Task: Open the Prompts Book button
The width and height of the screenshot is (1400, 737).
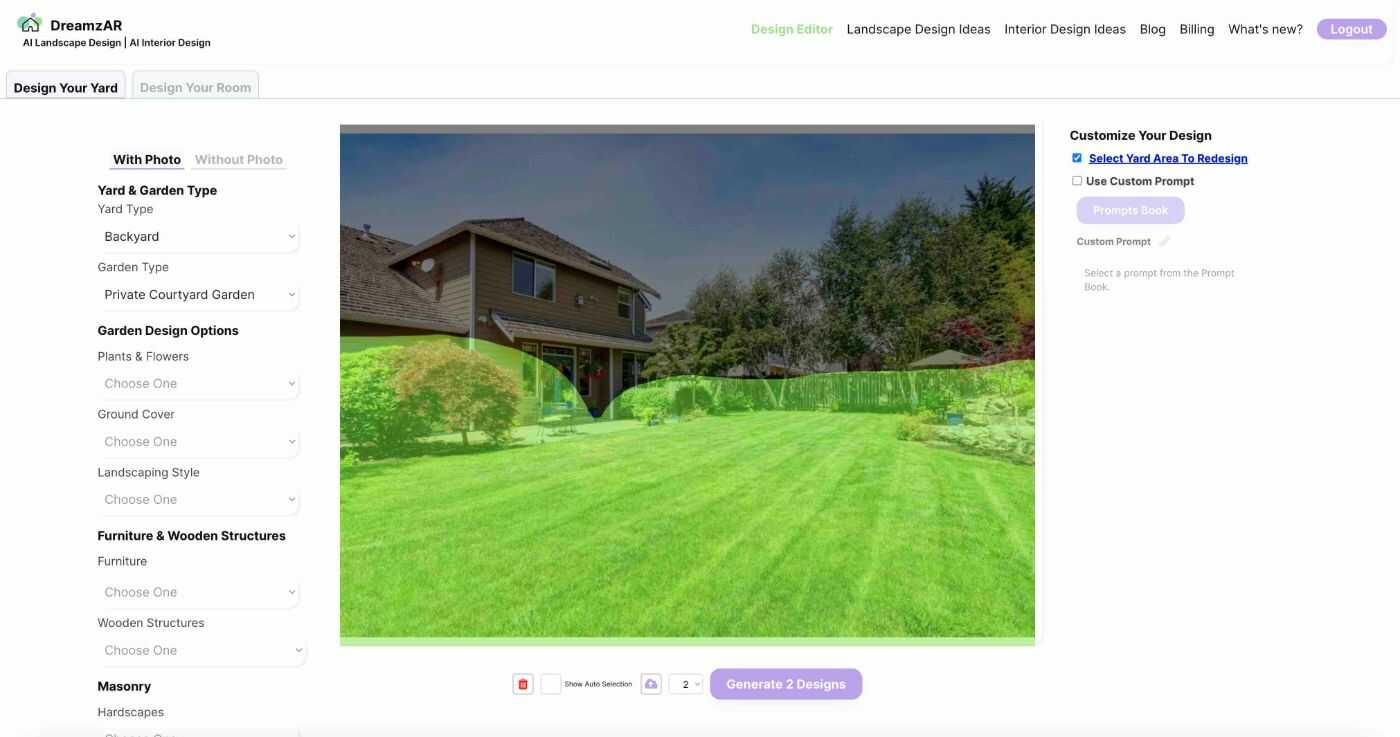Action: (x=1130, y=210)
